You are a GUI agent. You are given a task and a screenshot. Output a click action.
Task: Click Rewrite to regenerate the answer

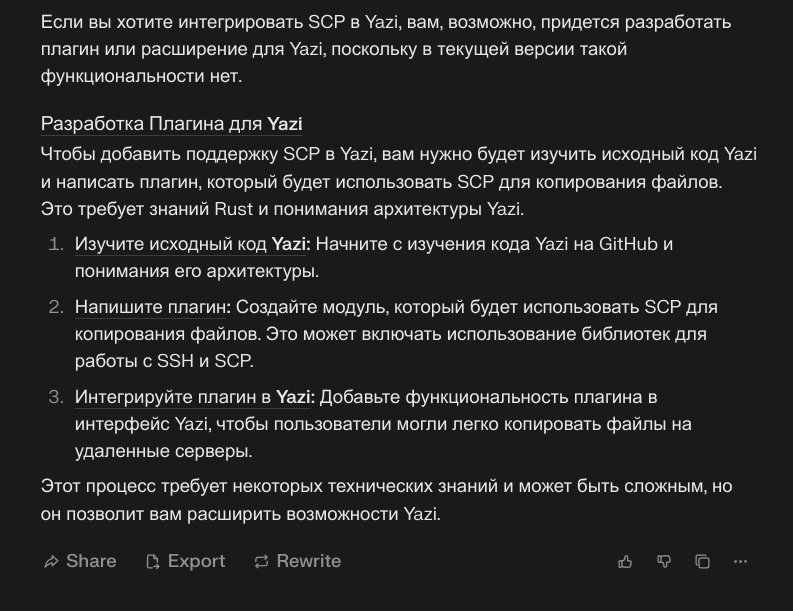click(297, 561)
